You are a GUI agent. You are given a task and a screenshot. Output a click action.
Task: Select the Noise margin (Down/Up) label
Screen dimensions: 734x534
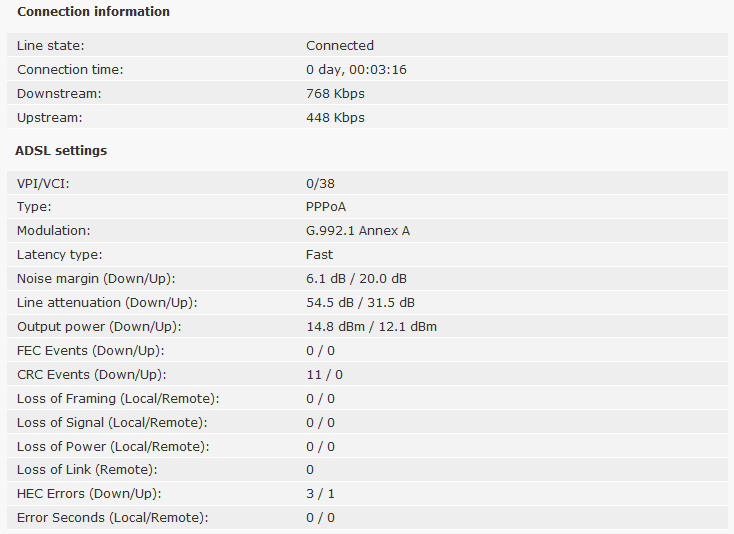(96, 278)
